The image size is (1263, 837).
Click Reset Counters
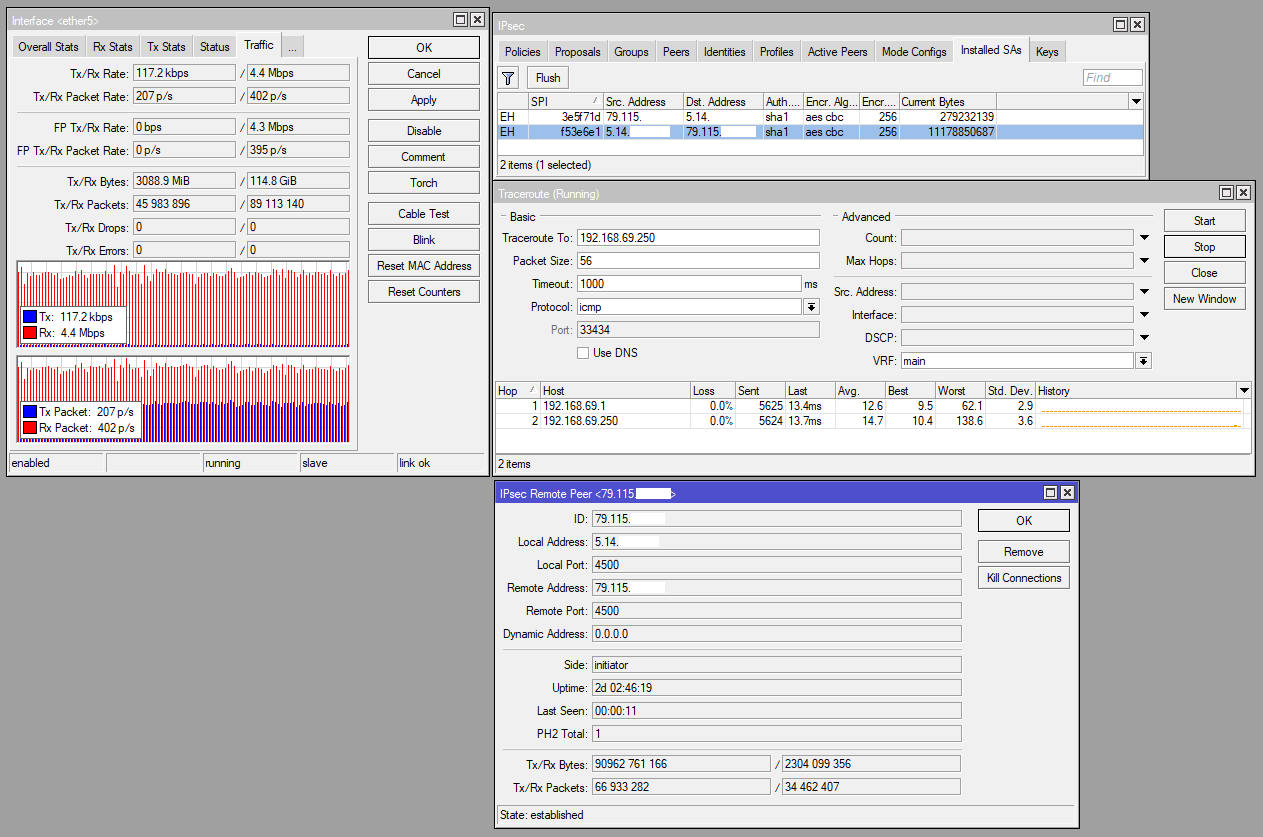[424, 292]
